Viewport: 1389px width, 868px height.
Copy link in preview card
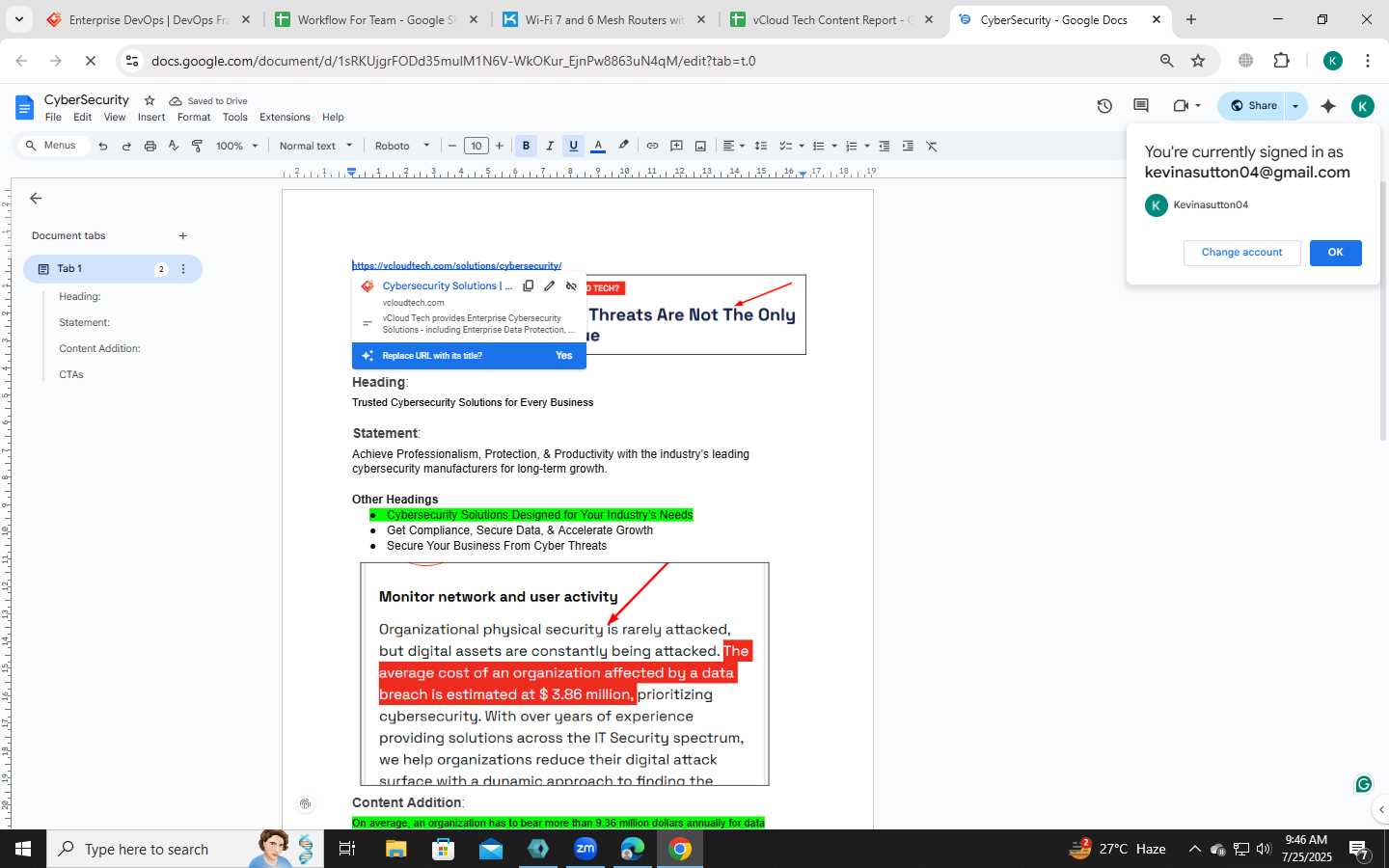click(528, 286)
